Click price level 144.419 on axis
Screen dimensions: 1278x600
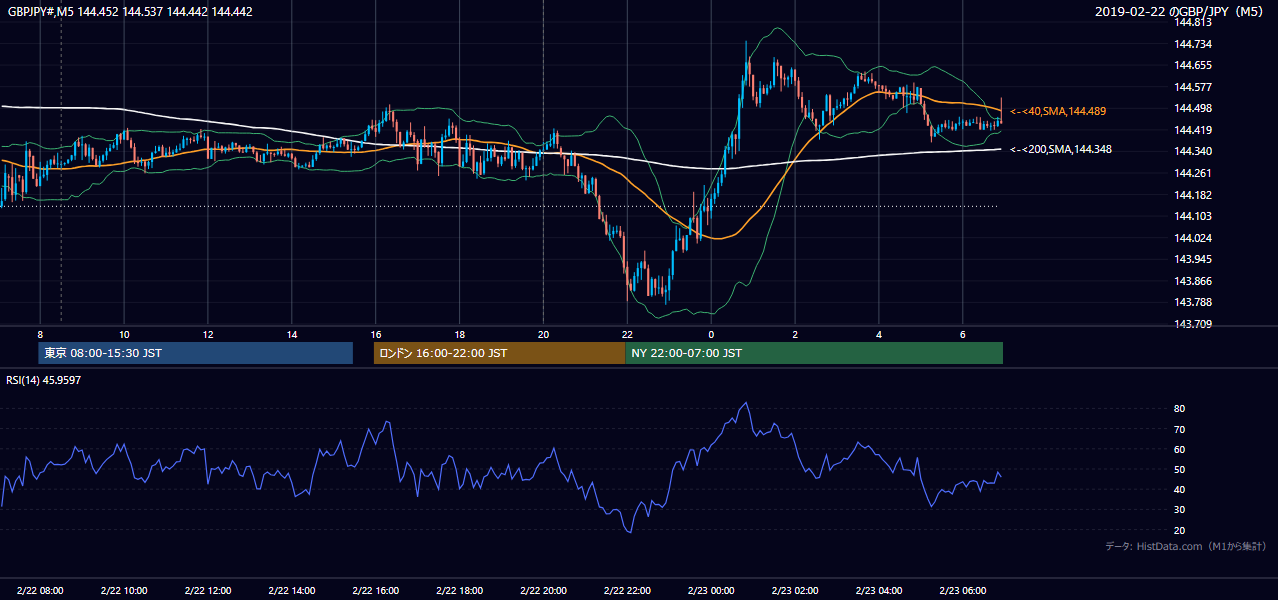tap(1192, 130)
